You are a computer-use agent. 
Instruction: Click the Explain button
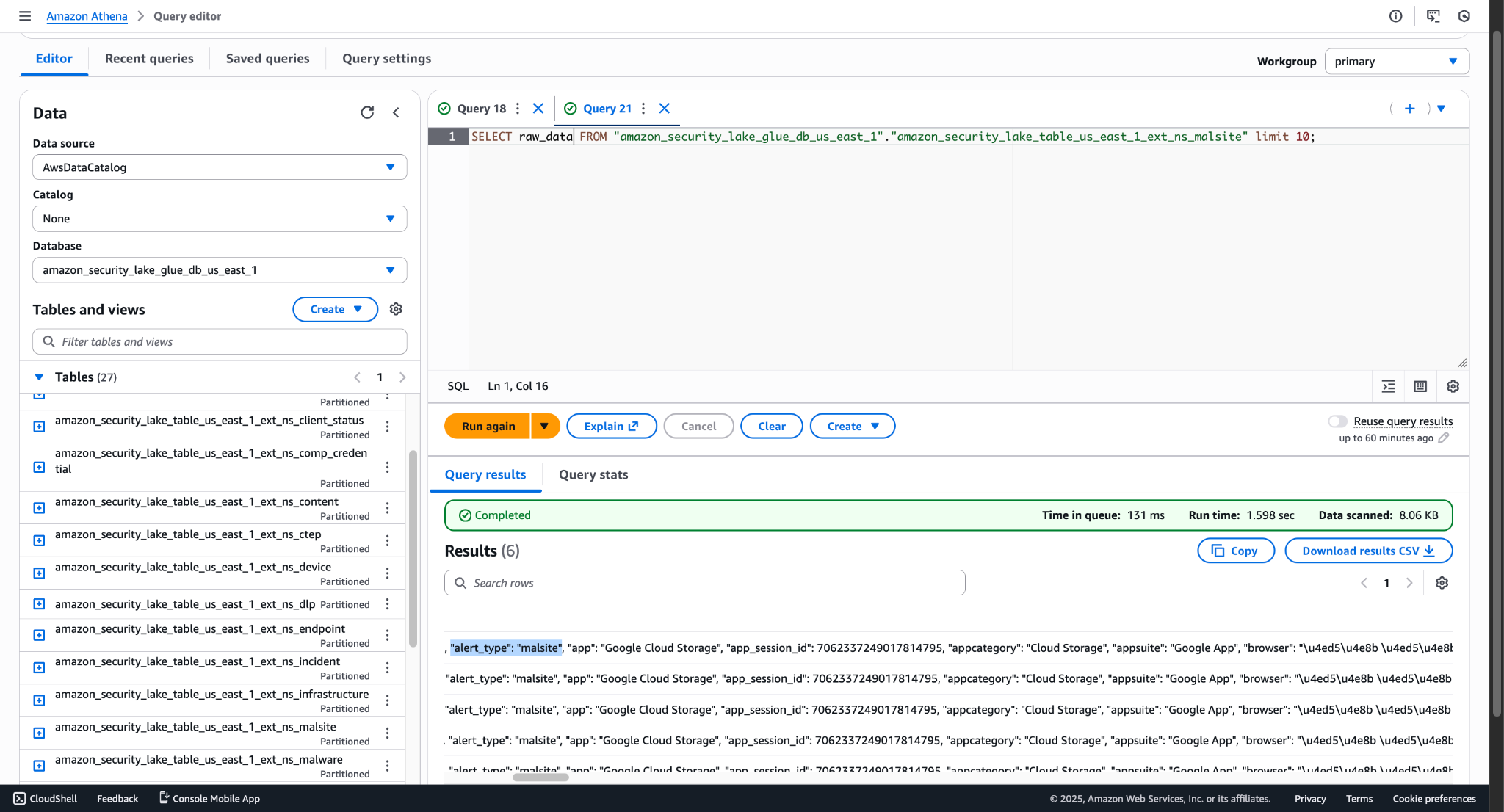[611, 427]
